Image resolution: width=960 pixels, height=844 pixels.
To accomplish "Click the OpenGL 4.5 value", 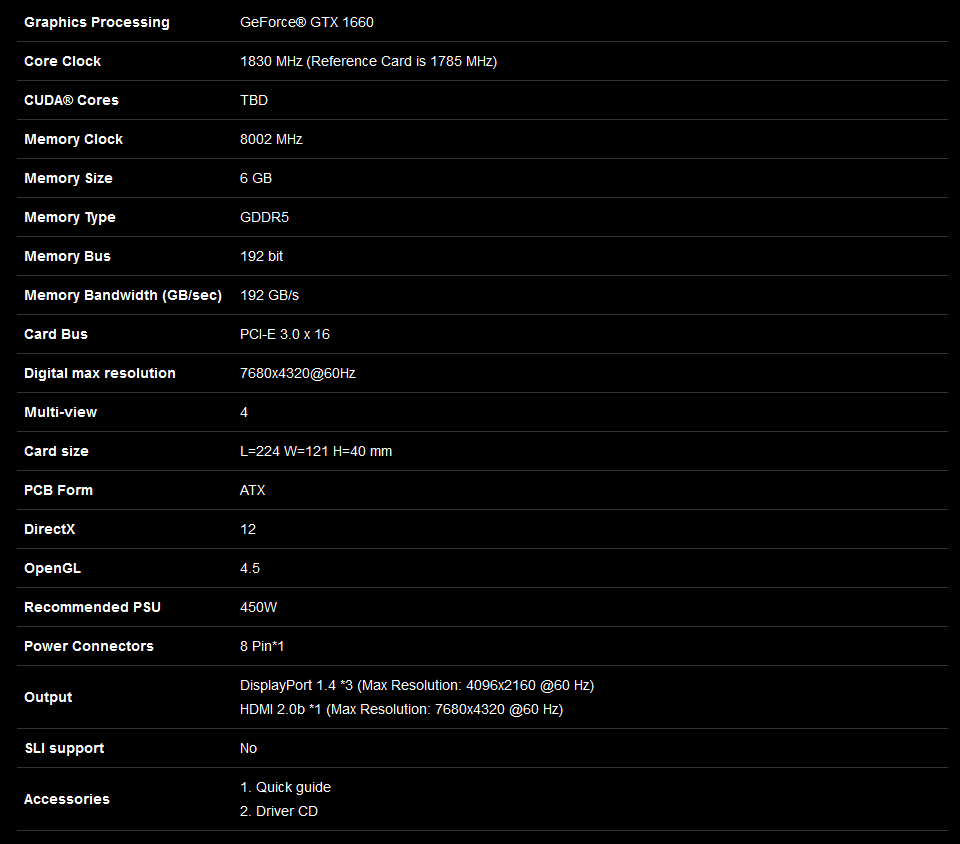I will pyautogui.click(x=250, y=568).
